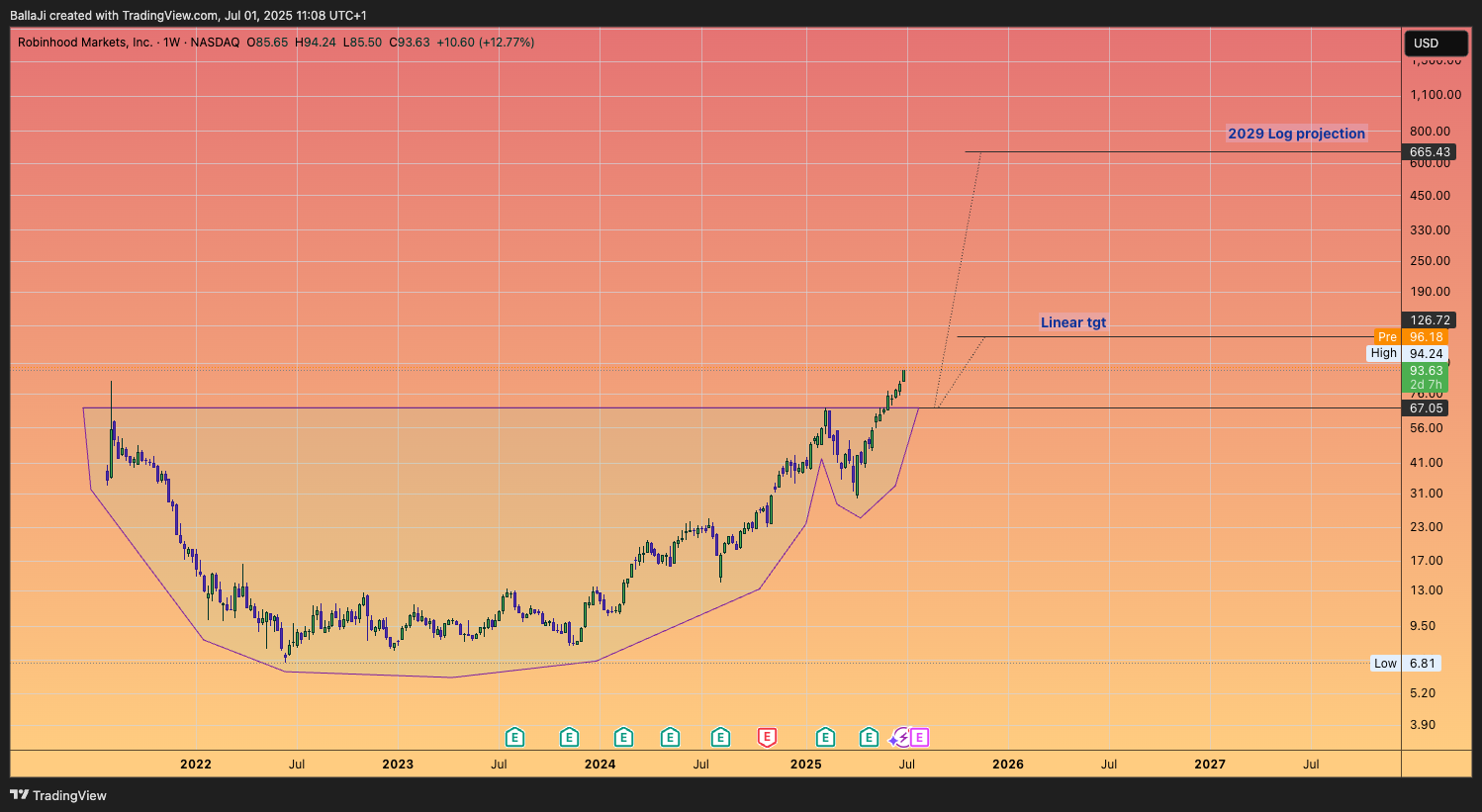Click the 2023 label on time axis
The height and width of the screenshot is (812, 1482).
[x=398, y=765]
